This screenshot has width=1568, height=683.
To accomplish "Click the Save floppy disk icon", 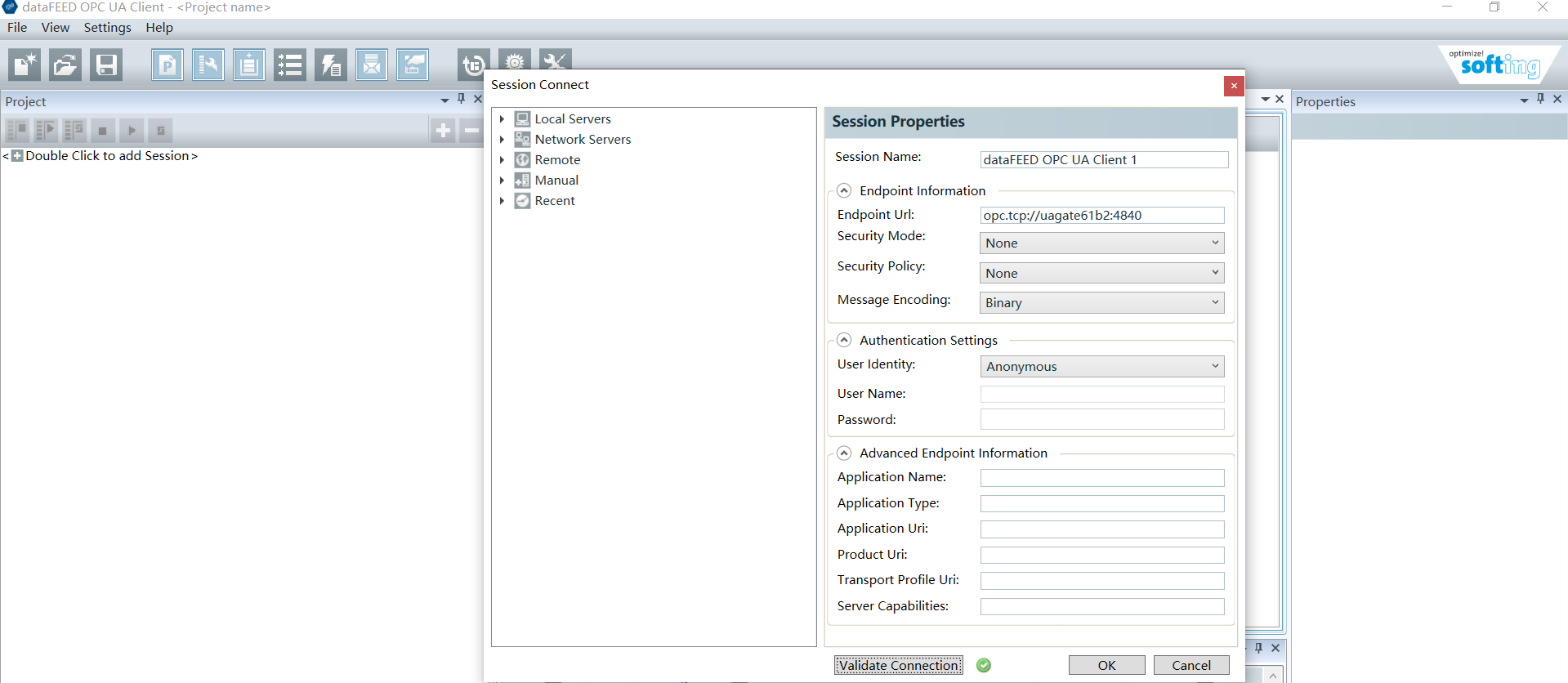I will tap(106, 65).
